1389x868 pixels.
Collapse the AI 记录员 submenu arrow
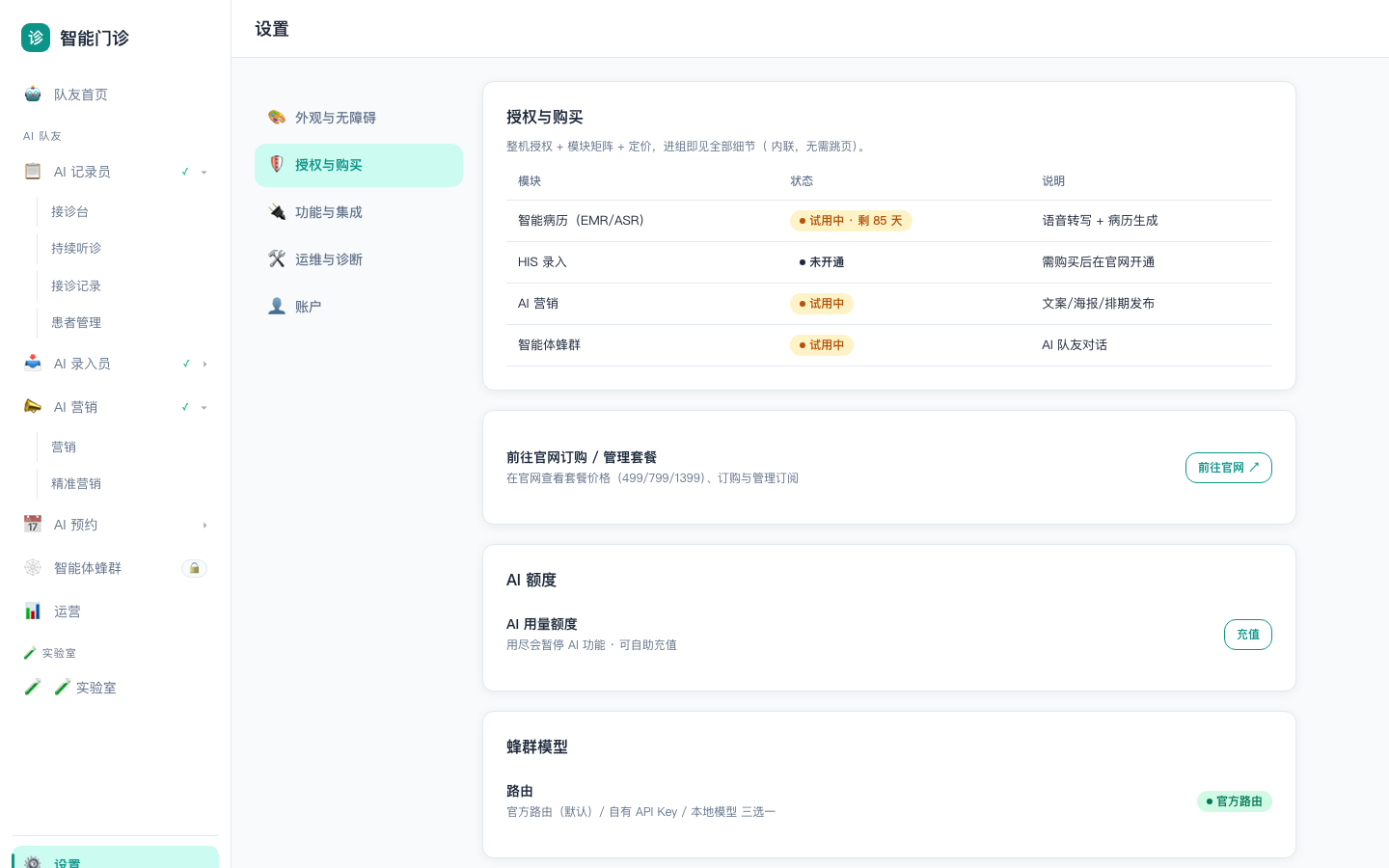pyautogui.click(x=204, y=173)
